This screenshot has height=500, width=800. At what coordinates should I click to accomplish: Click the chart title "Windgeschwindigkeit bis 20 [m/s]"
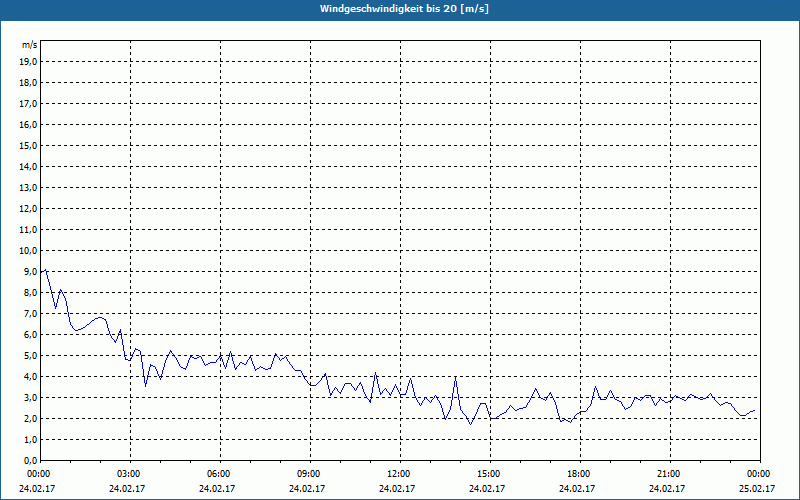coord(404,9)
